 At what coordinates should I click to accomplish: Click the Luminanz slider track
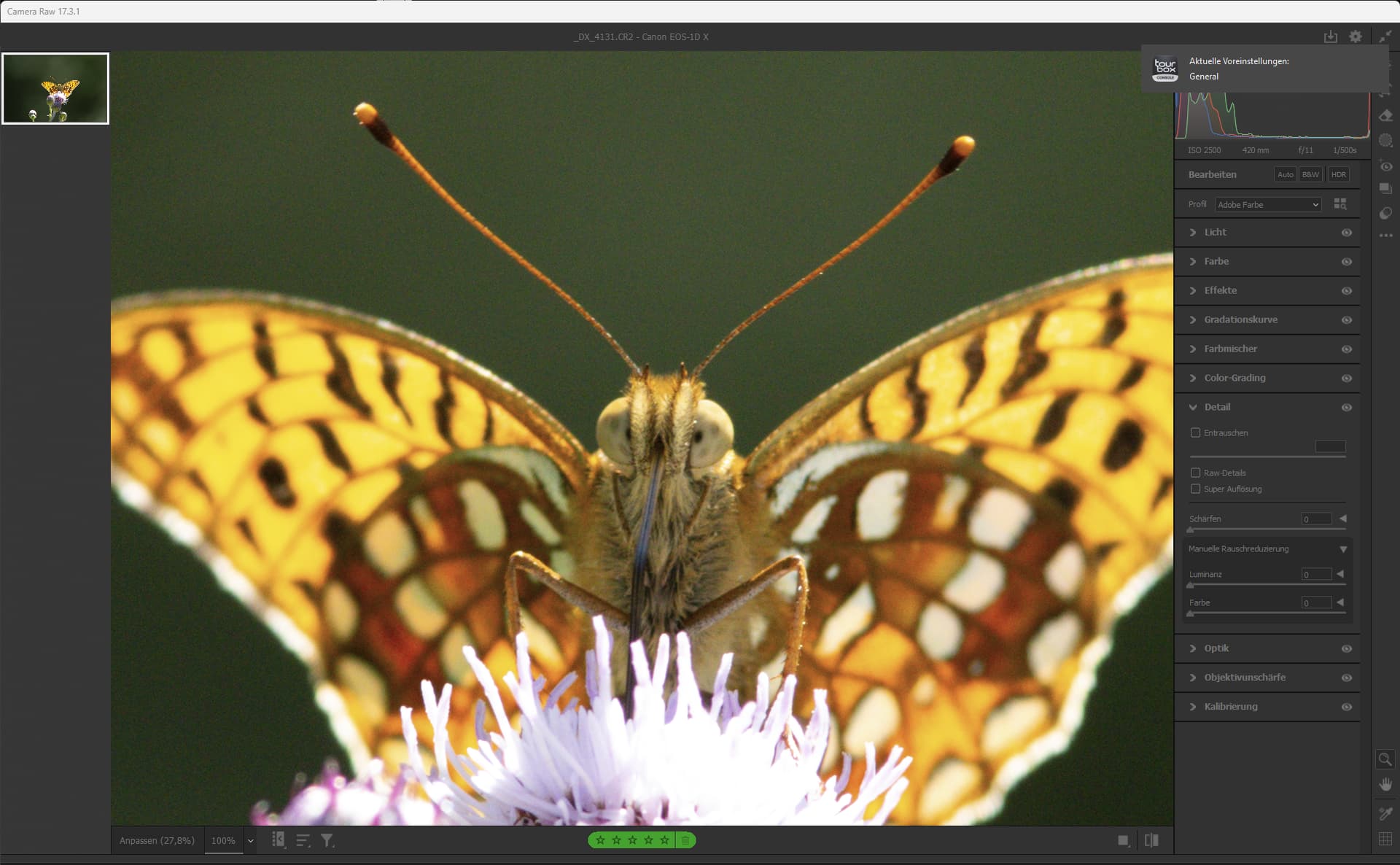(1267, 585)
